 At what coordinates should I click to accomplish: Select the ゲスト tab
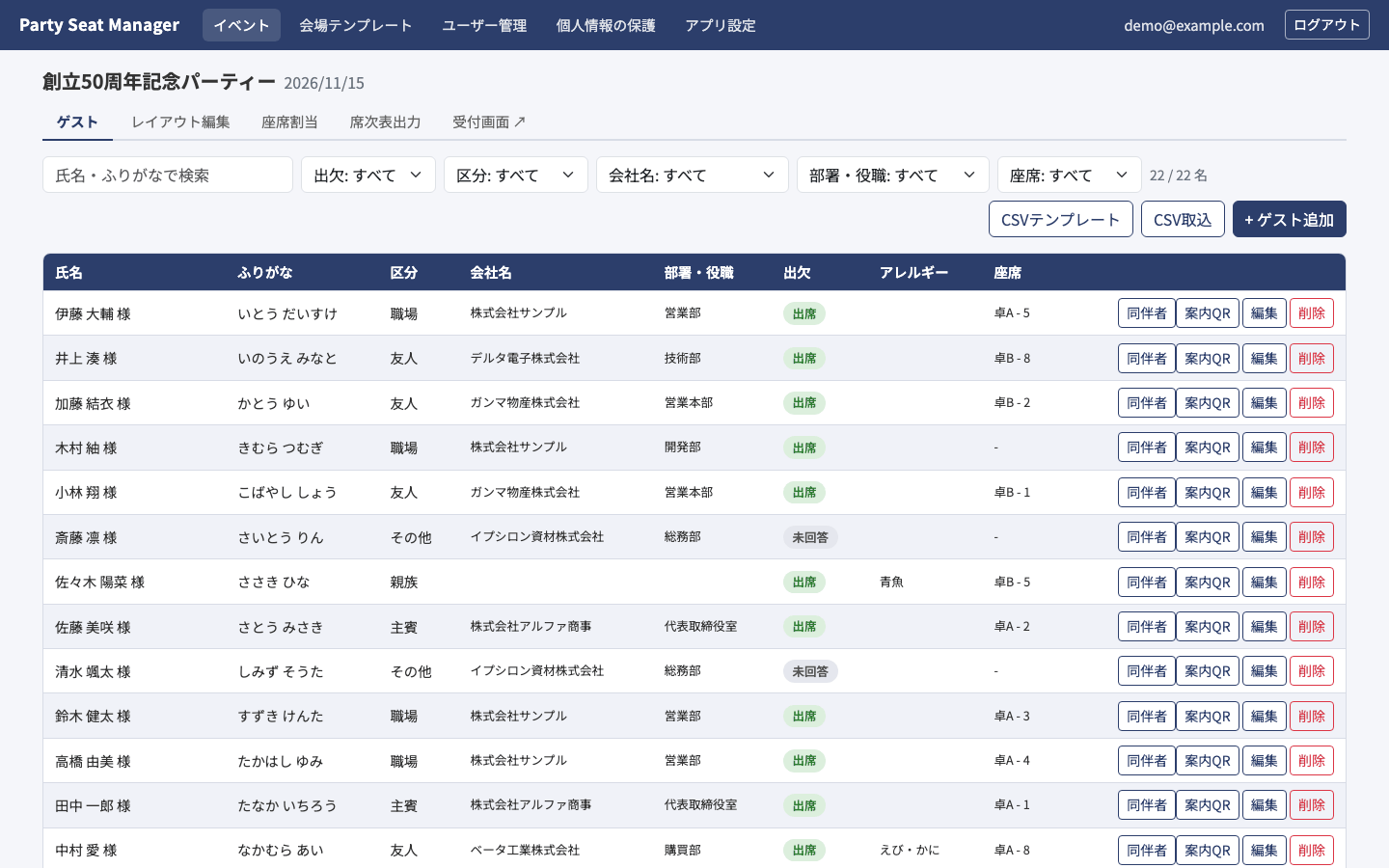77,122
